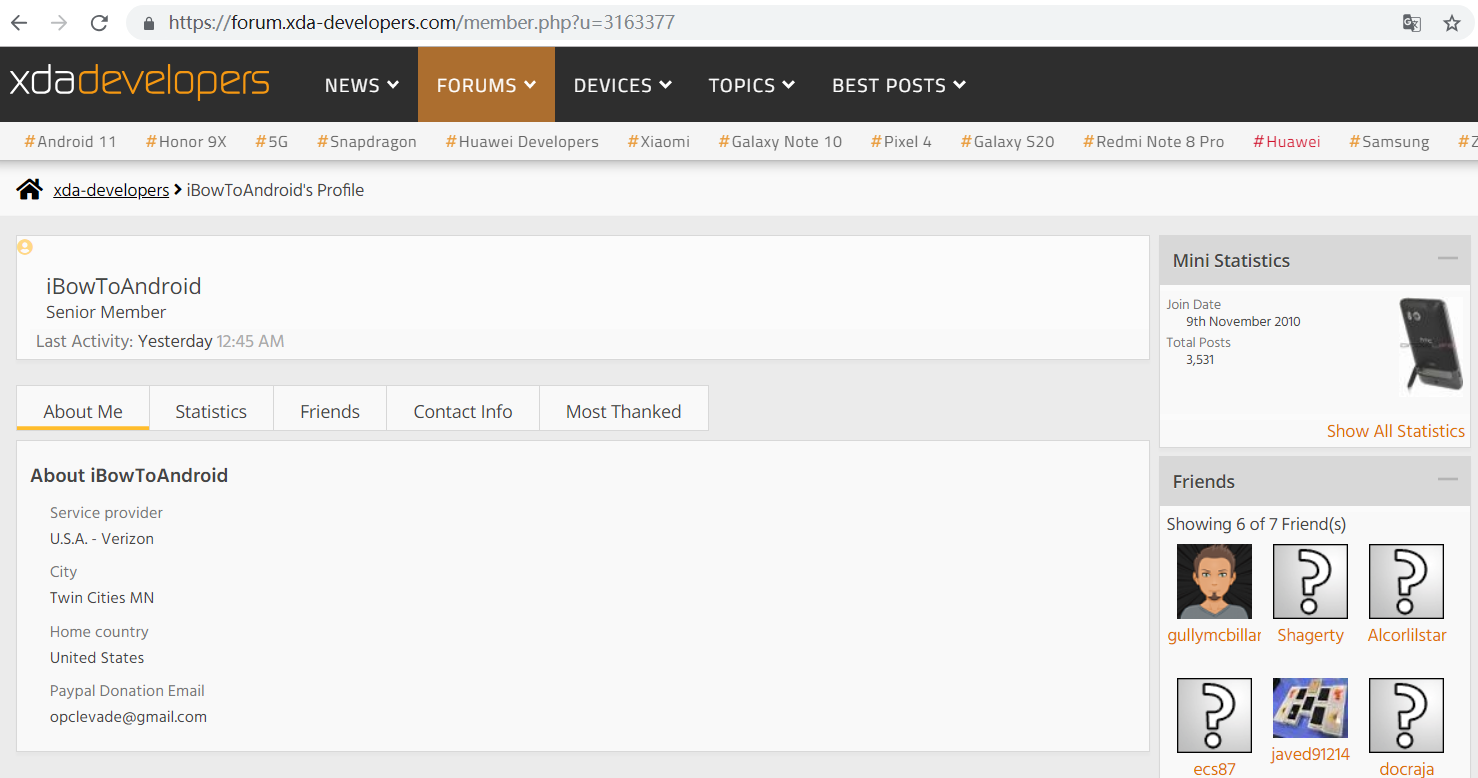Reload the page with refresh icon
This screenshot has width=1478, height=778.
click(x=99, y=22)
